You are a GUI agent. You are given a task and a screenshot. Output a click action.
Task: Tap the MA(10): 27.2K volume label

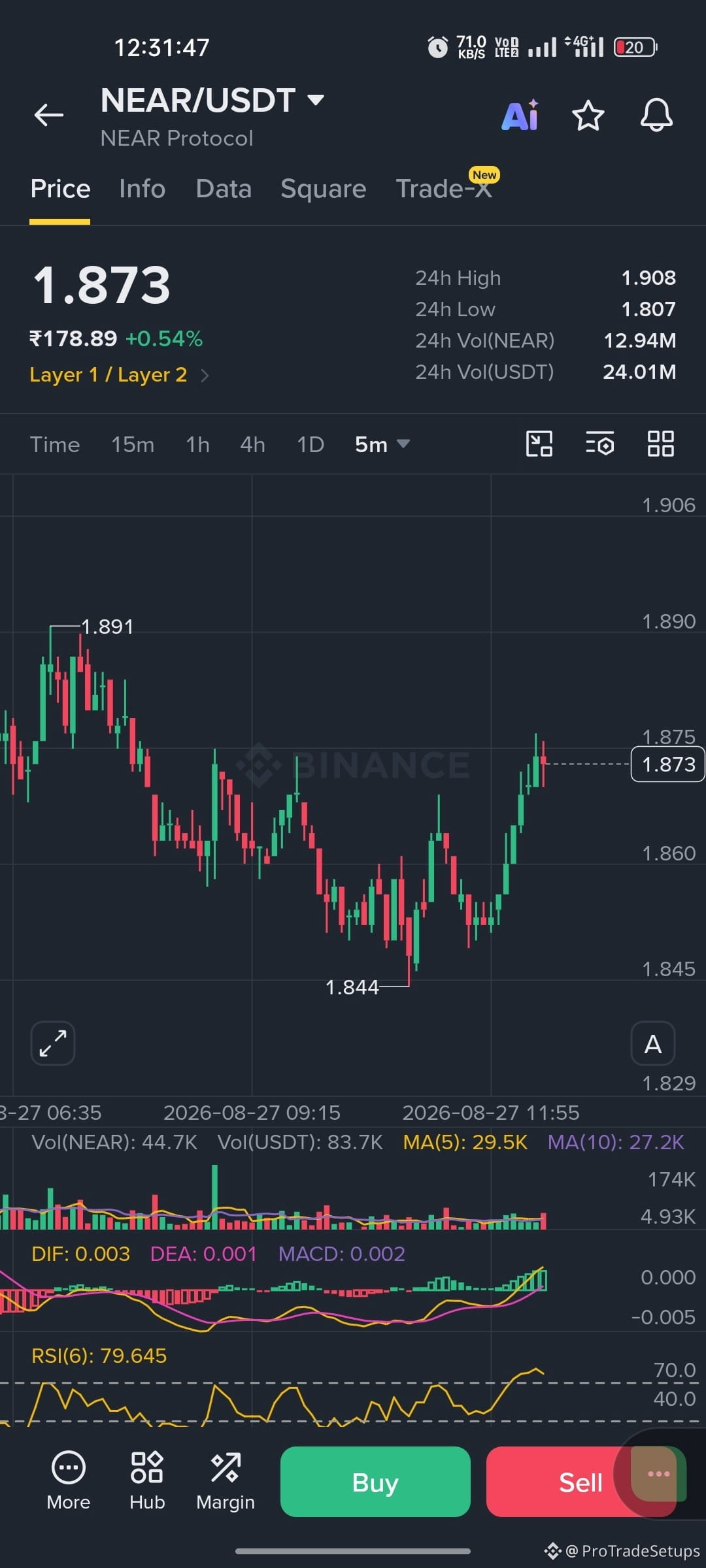616,1142
